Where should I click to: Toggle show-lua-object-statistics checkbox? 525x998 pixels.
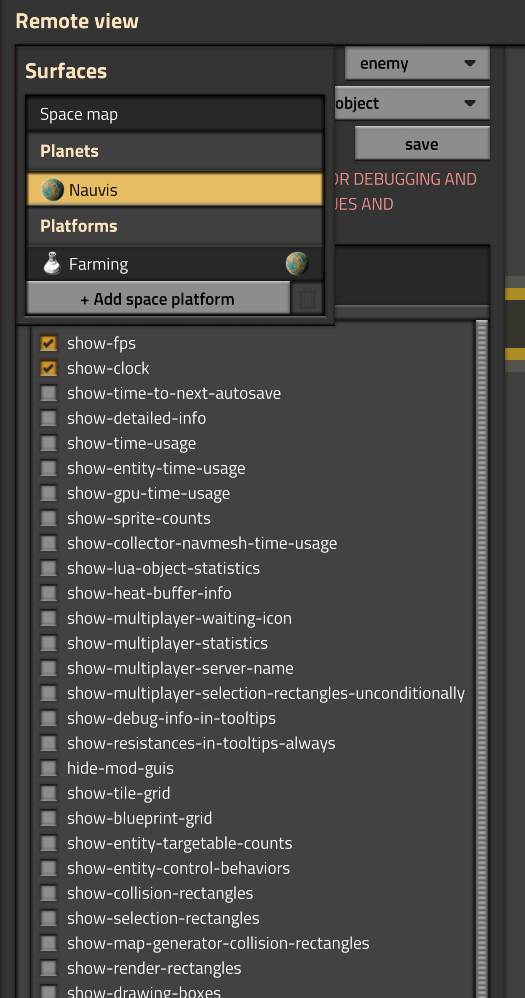[x=48, y=568]
